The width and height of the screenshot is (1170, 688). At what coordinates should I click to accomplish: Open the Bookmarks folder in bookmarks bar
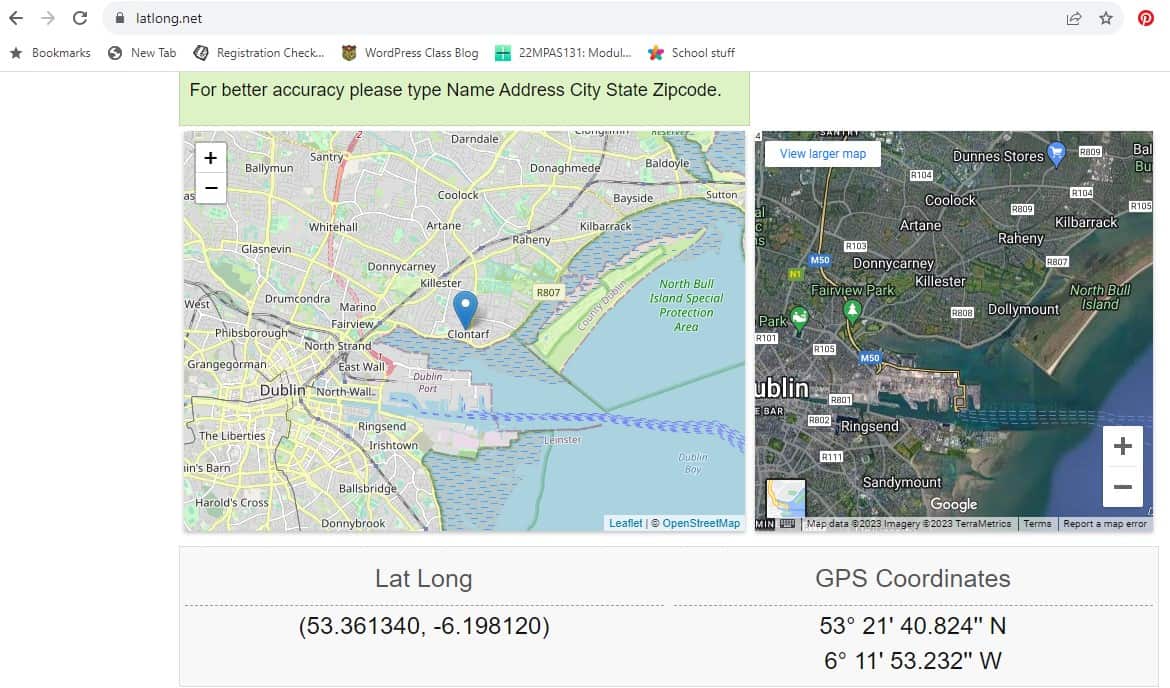click(50, 53)
